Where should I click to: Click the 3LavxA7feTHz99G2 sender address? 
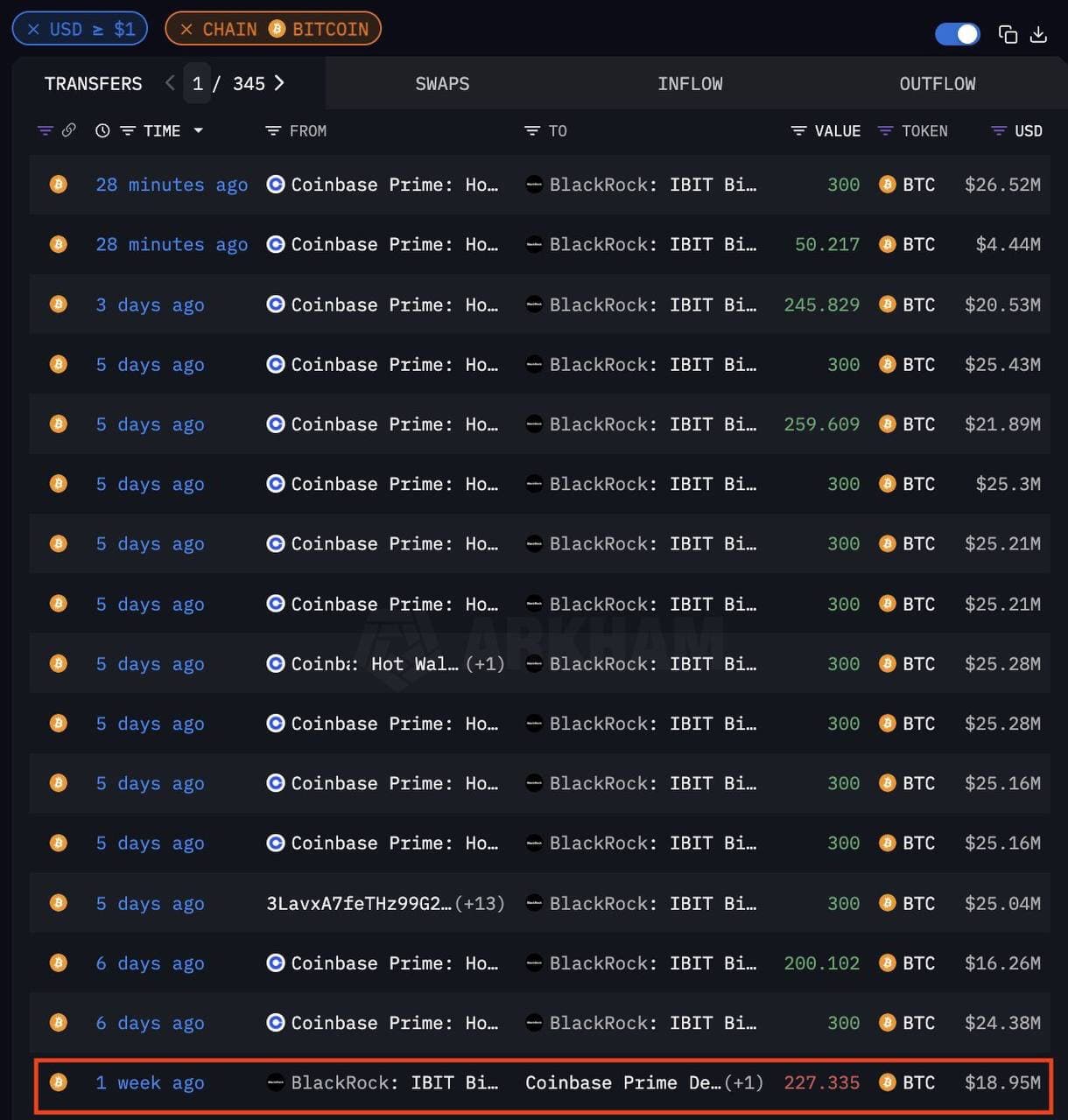pos(359,903)
